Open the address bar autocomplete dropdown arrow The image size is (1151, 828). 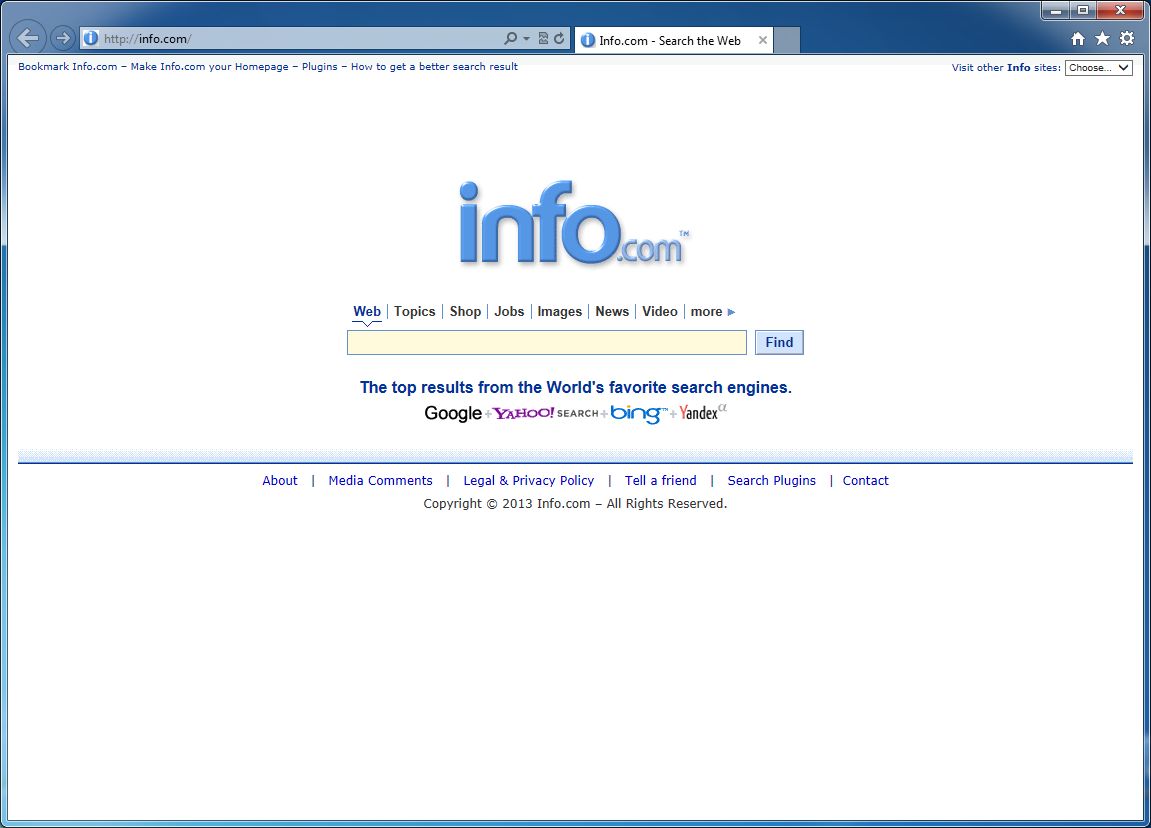pyautogui.click(x=526, y=39)
